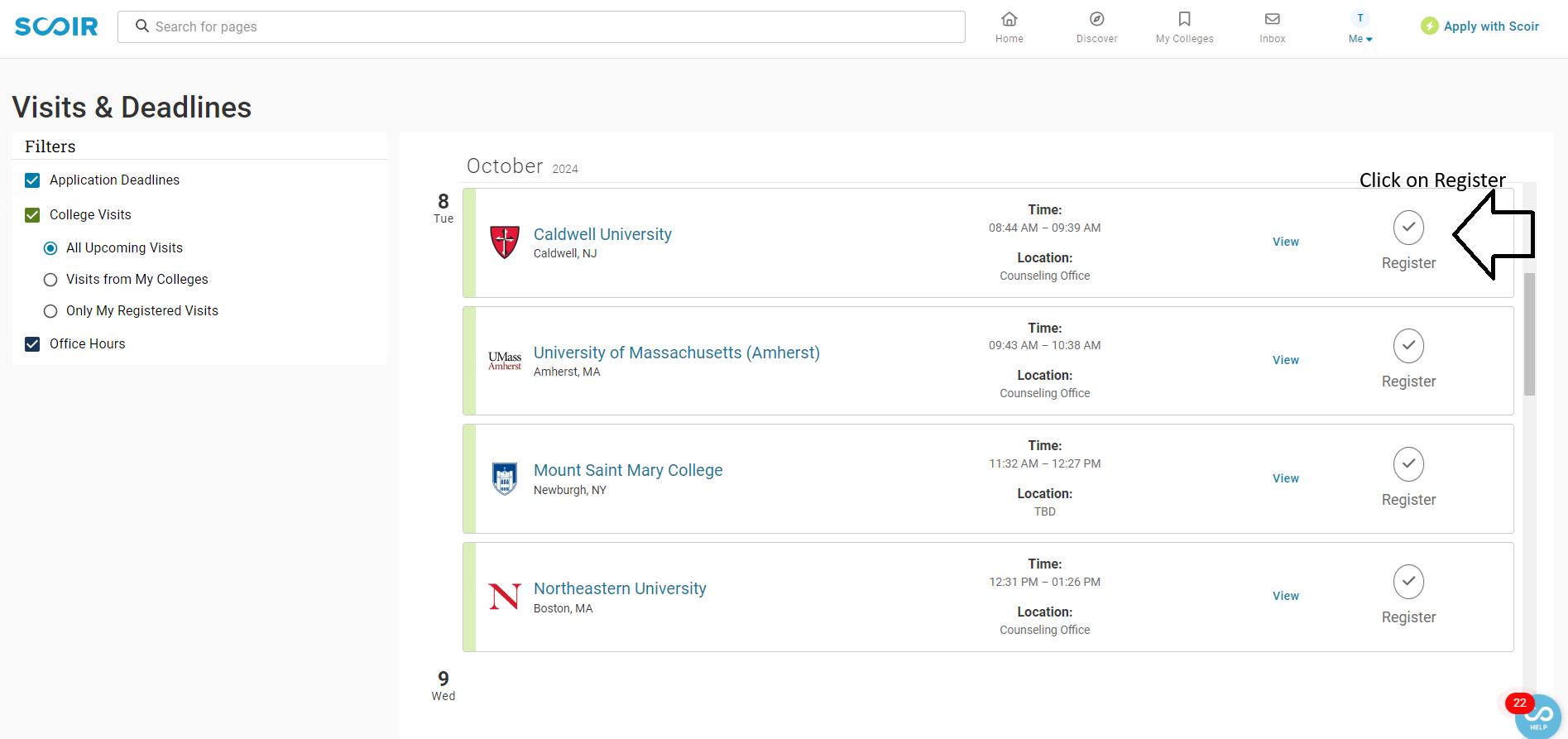Click the 'October 2024' month heading
Viewport: 1568px width, 739px height.
pyautogui.click(x=522, y=166)
